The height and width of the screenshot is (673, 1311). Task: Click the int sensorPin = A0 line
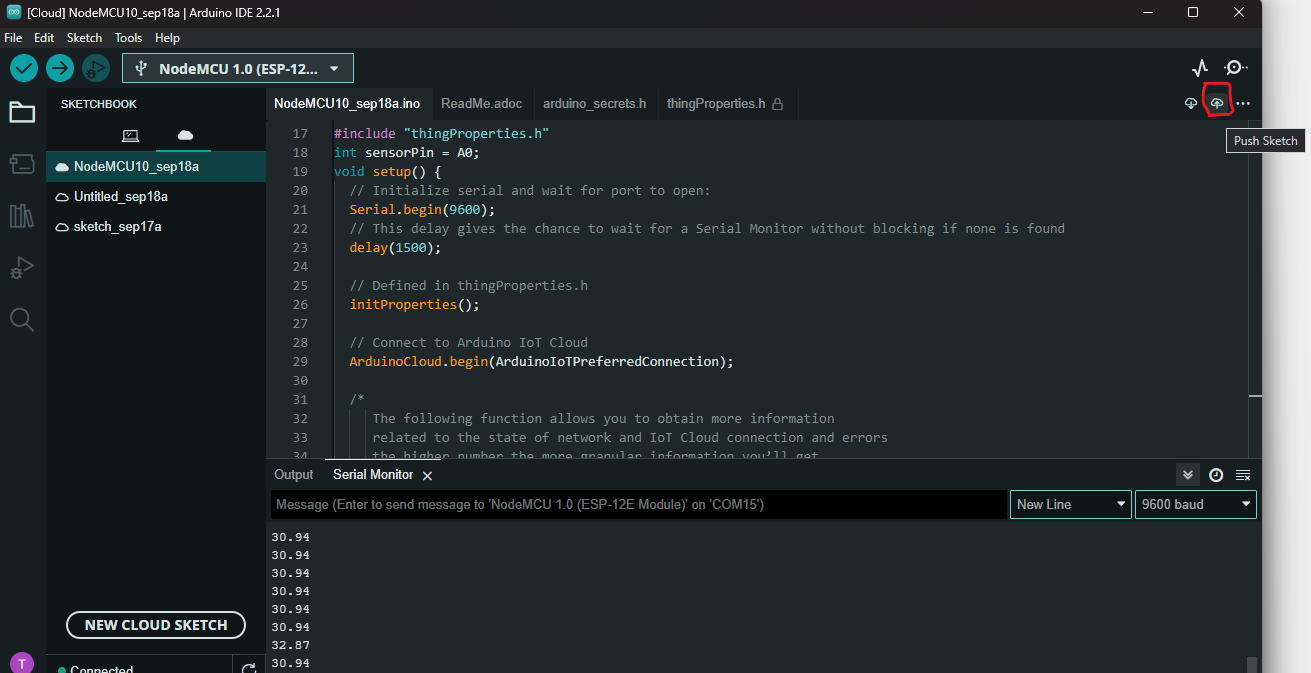(x=407, y=153)
